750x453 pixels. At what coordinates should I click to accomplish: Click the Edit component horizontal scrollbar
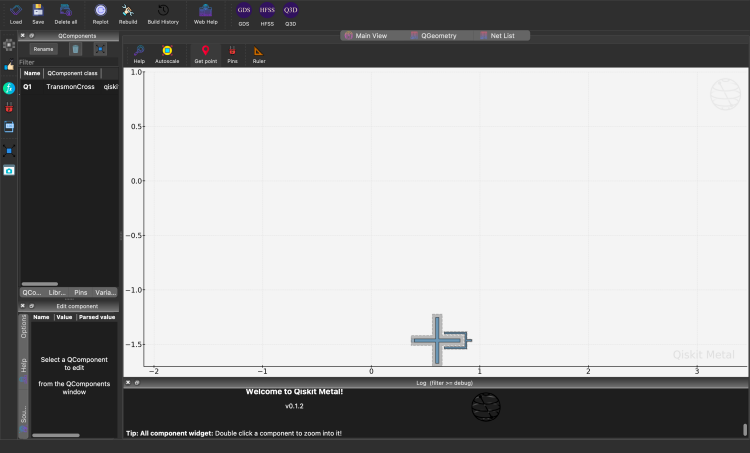(x=56, y=435)
